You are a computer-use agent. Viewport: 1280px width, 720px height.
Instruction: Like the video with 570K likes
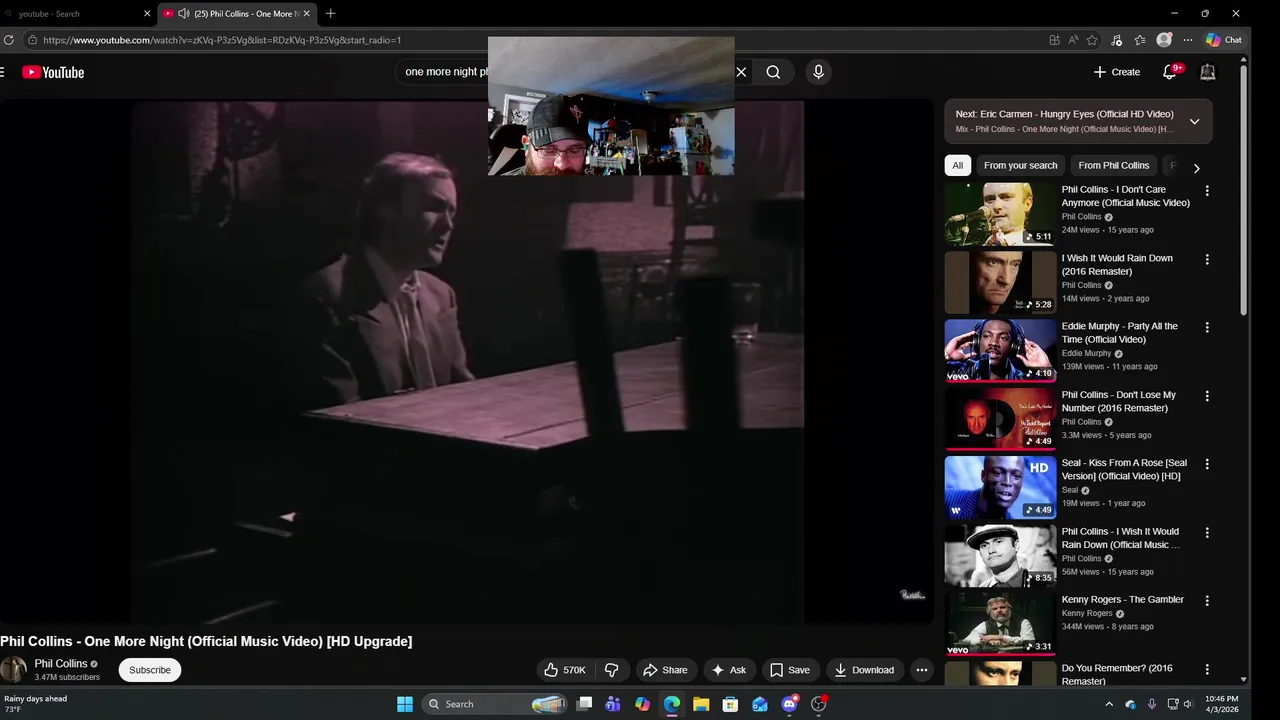tap(564, 670)
